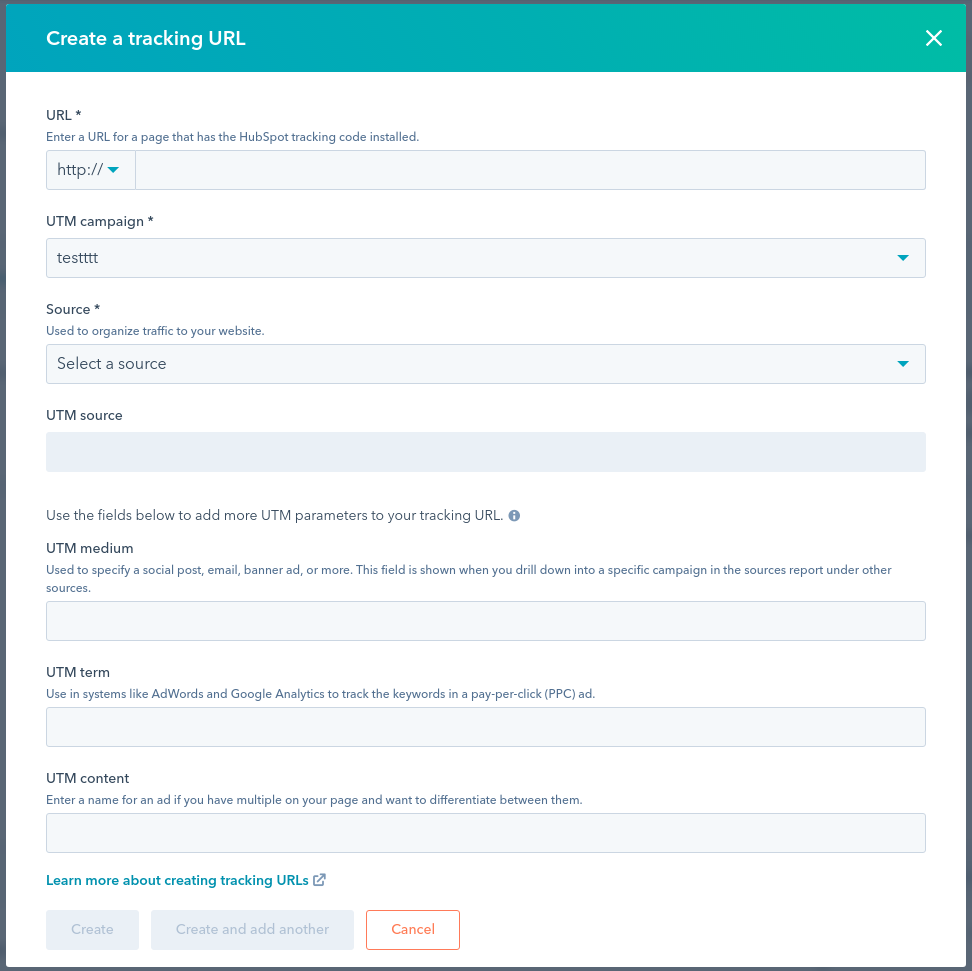The width and height of the screenshot is (972, 971).
Task: Click the info icon about UTM parameters
Action: 515,515
